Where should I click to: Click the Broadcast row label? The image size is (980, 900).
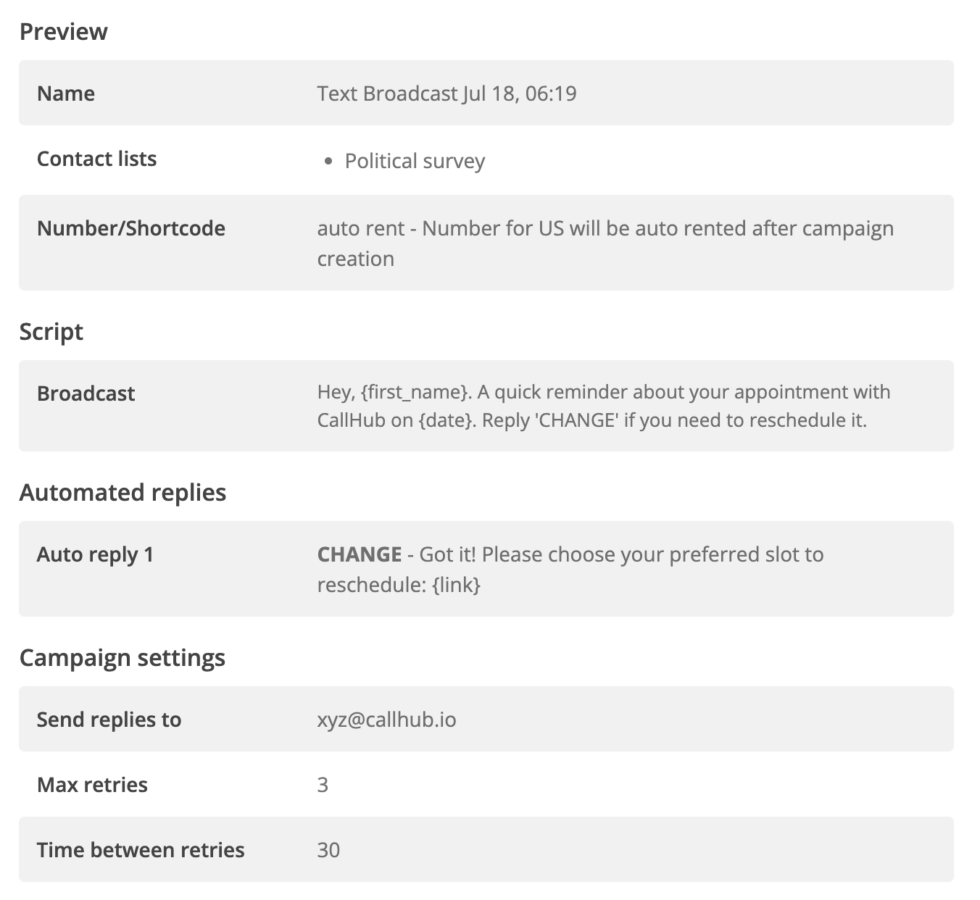(x=86, y=394)
